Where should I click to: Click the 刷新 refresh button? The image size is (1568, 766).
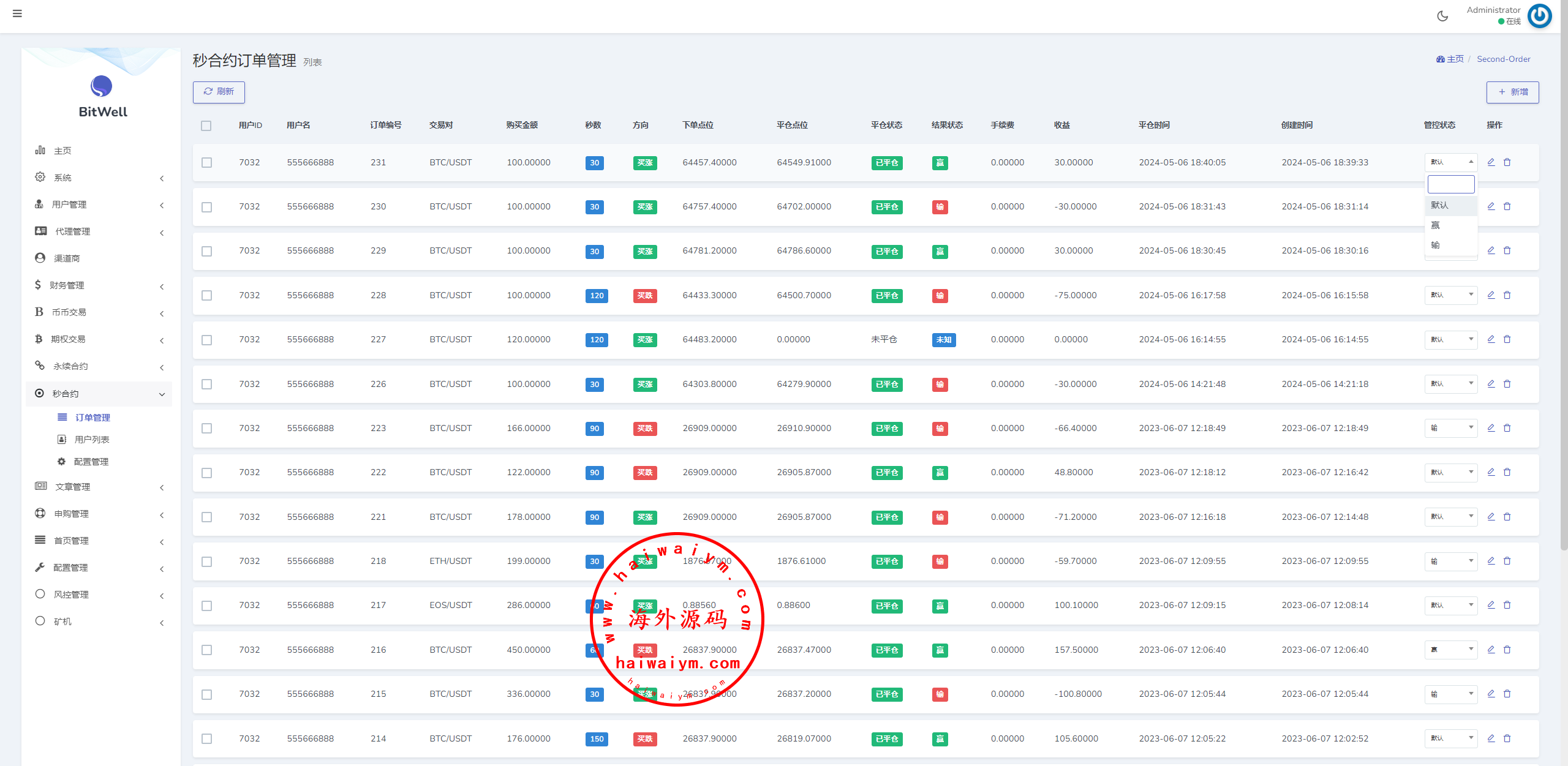[x=219, y=92]
